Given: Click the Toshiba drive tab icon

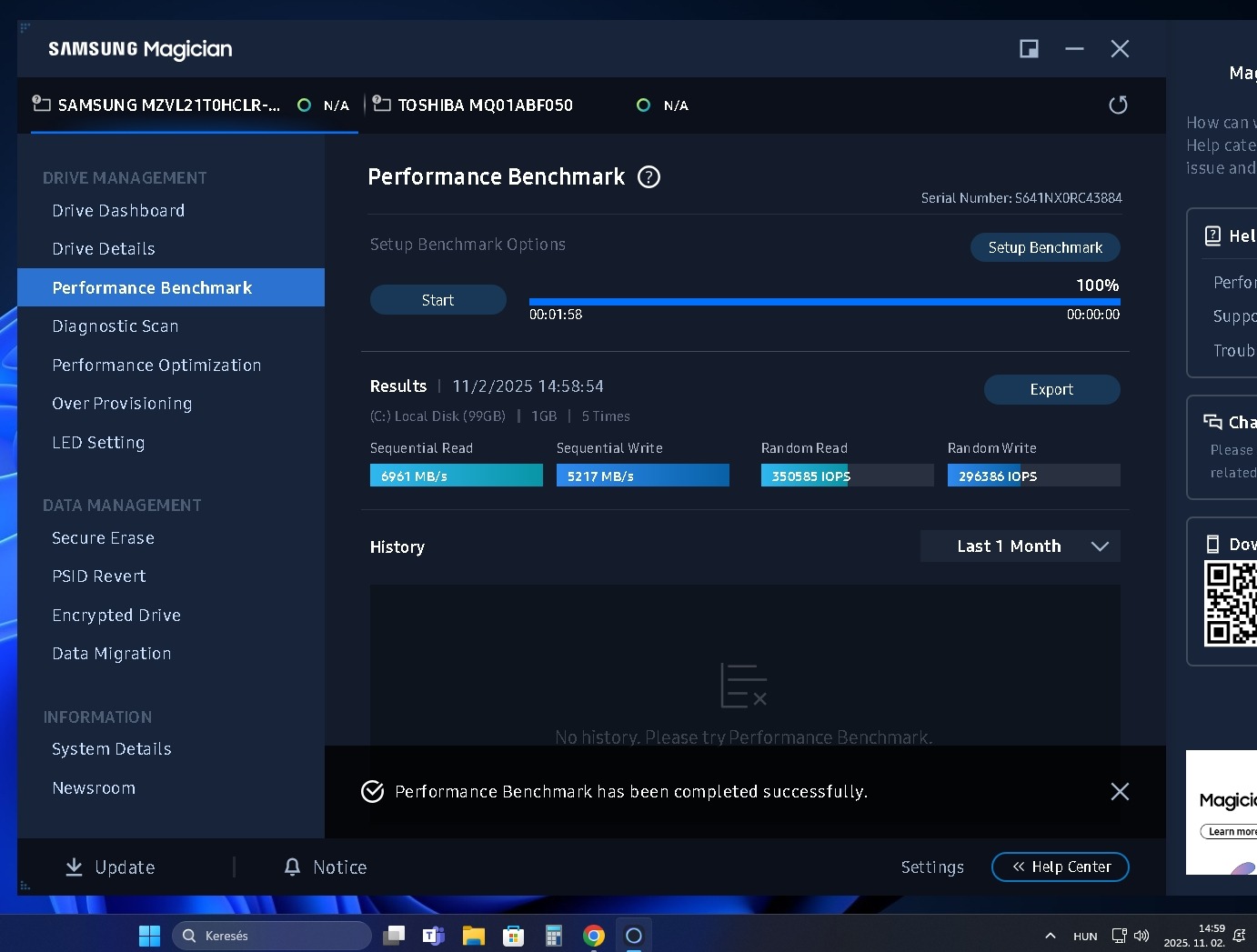Looking at the screenshot, I should click(x=381, y=103).
